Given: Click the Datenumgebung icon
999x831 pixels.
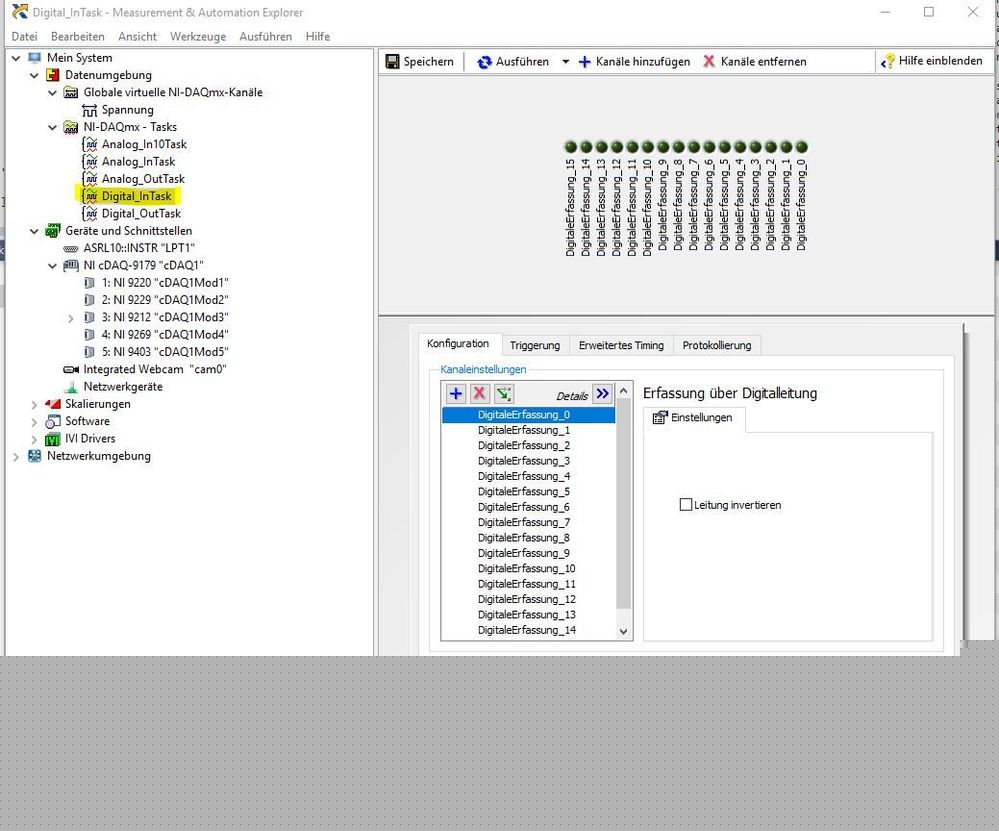Looking at the screenshot, I should tap(53, 75).
